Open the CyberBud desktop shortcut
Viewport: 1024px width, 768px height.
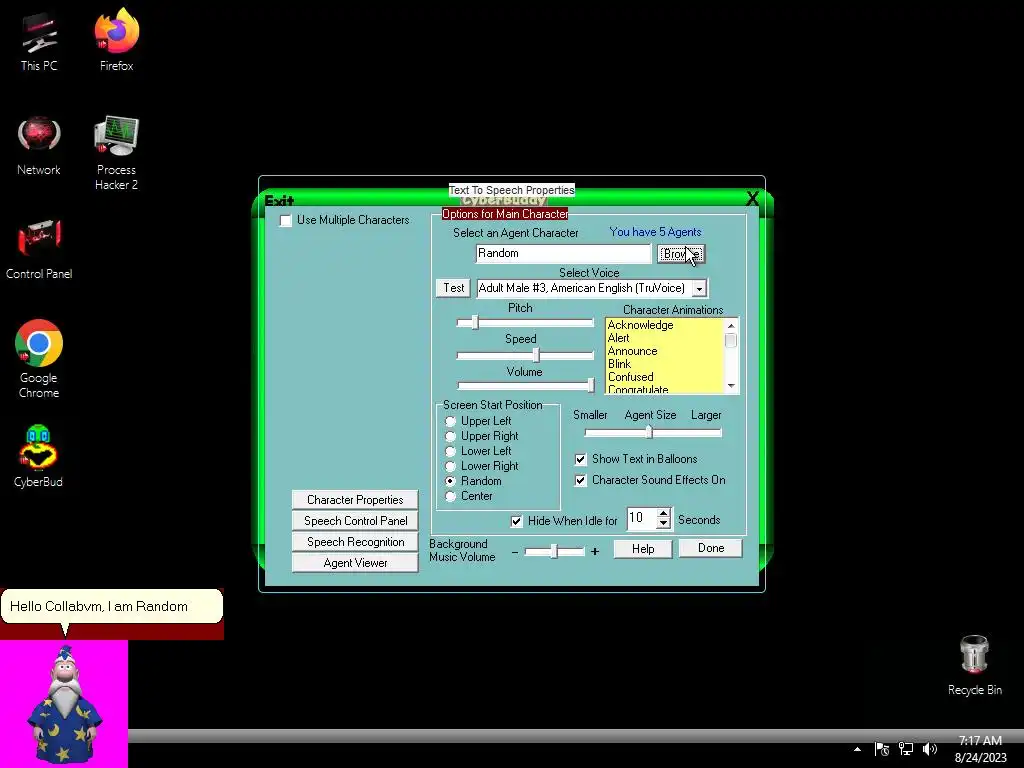39,456
